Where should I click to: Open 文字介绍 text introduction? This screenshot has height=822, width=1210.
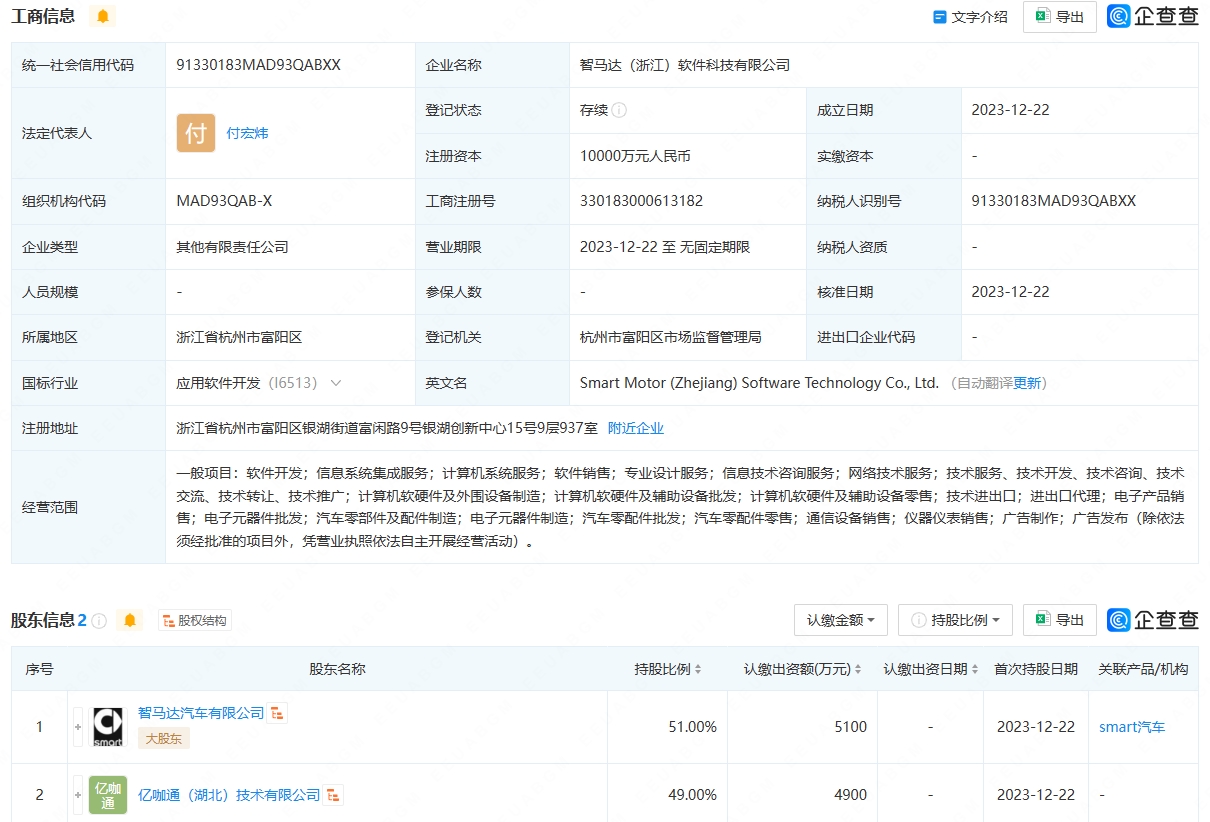pyautogui.click(x=970, y=17)
